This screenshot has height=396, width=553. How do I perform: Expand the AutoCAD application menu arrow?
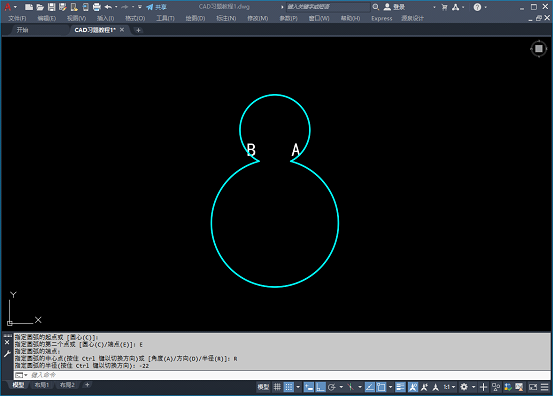pos(15,7)
